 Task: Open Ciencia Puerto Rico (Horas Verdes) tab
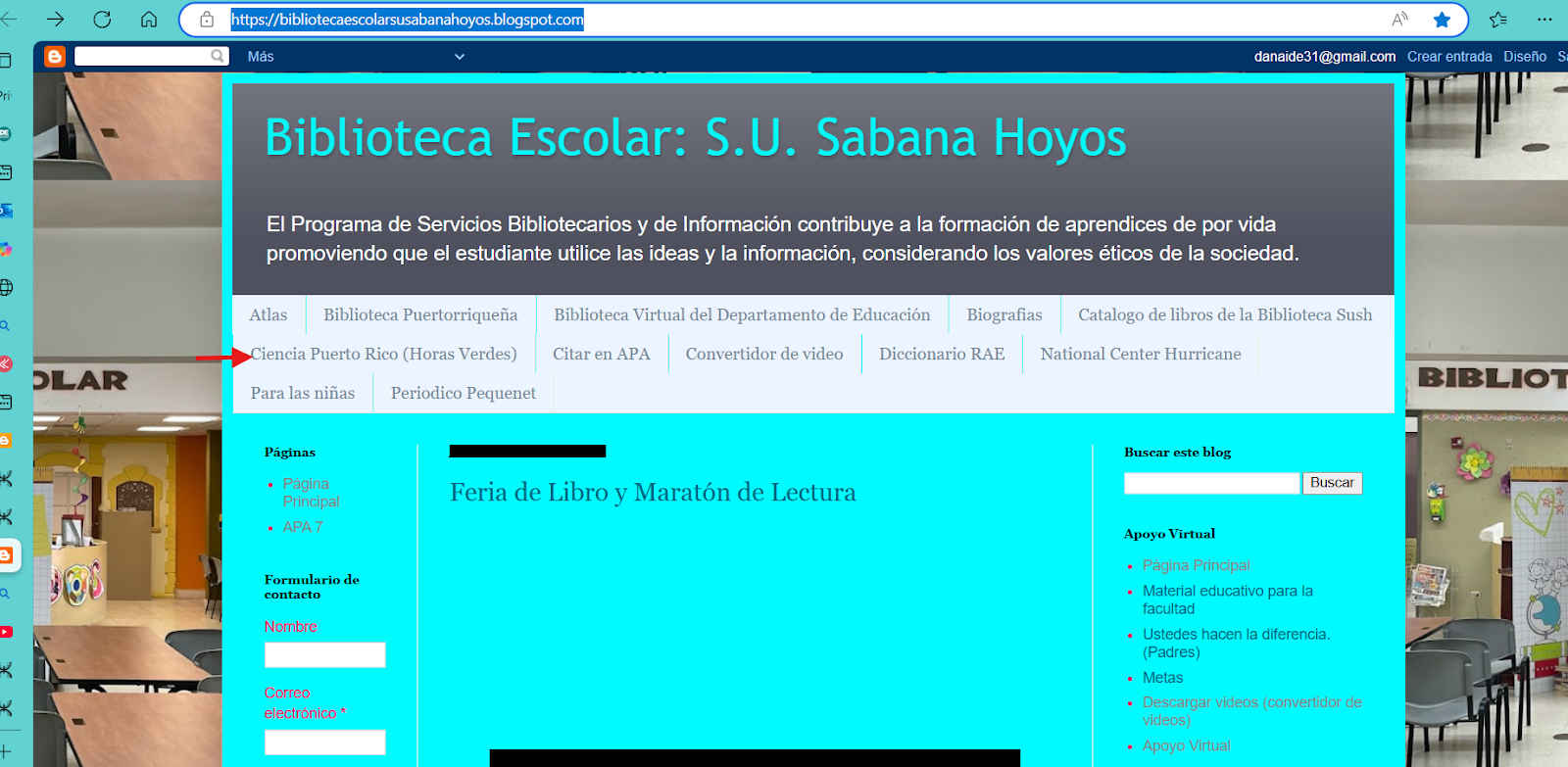click(383, 354)
